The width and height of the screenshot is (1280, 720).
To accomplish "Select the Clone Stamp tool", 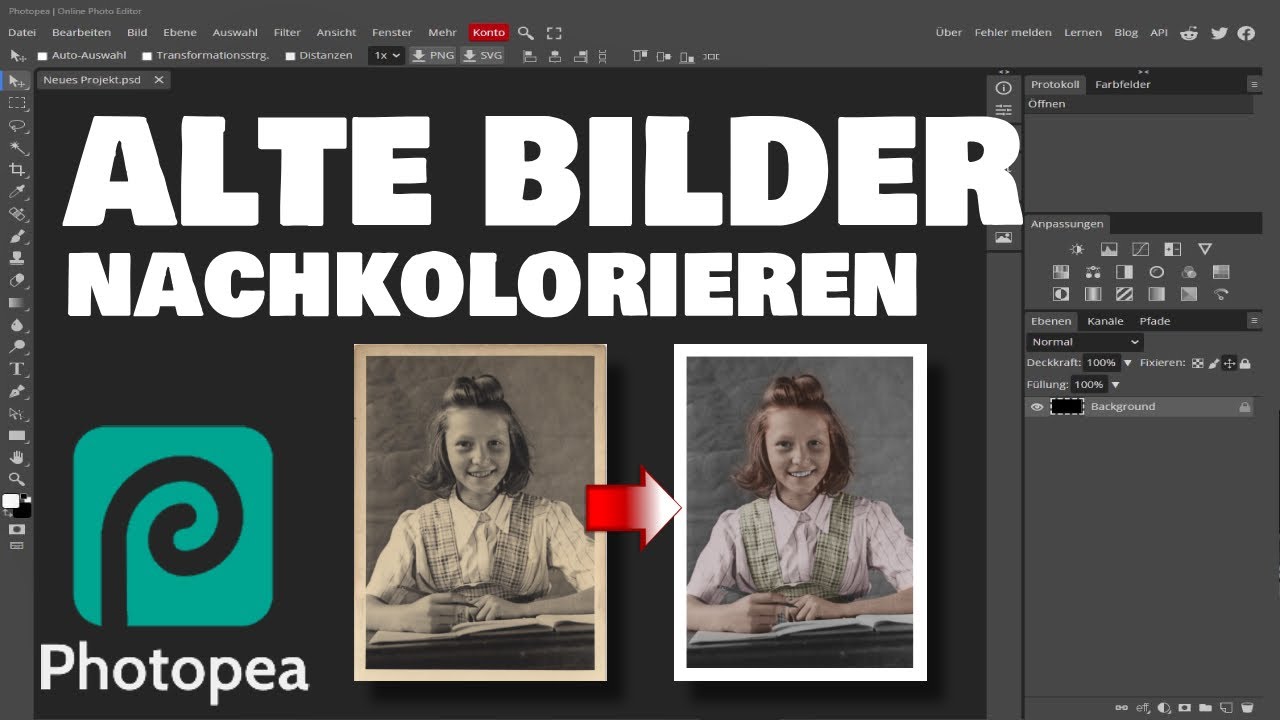I will [17, 258].
